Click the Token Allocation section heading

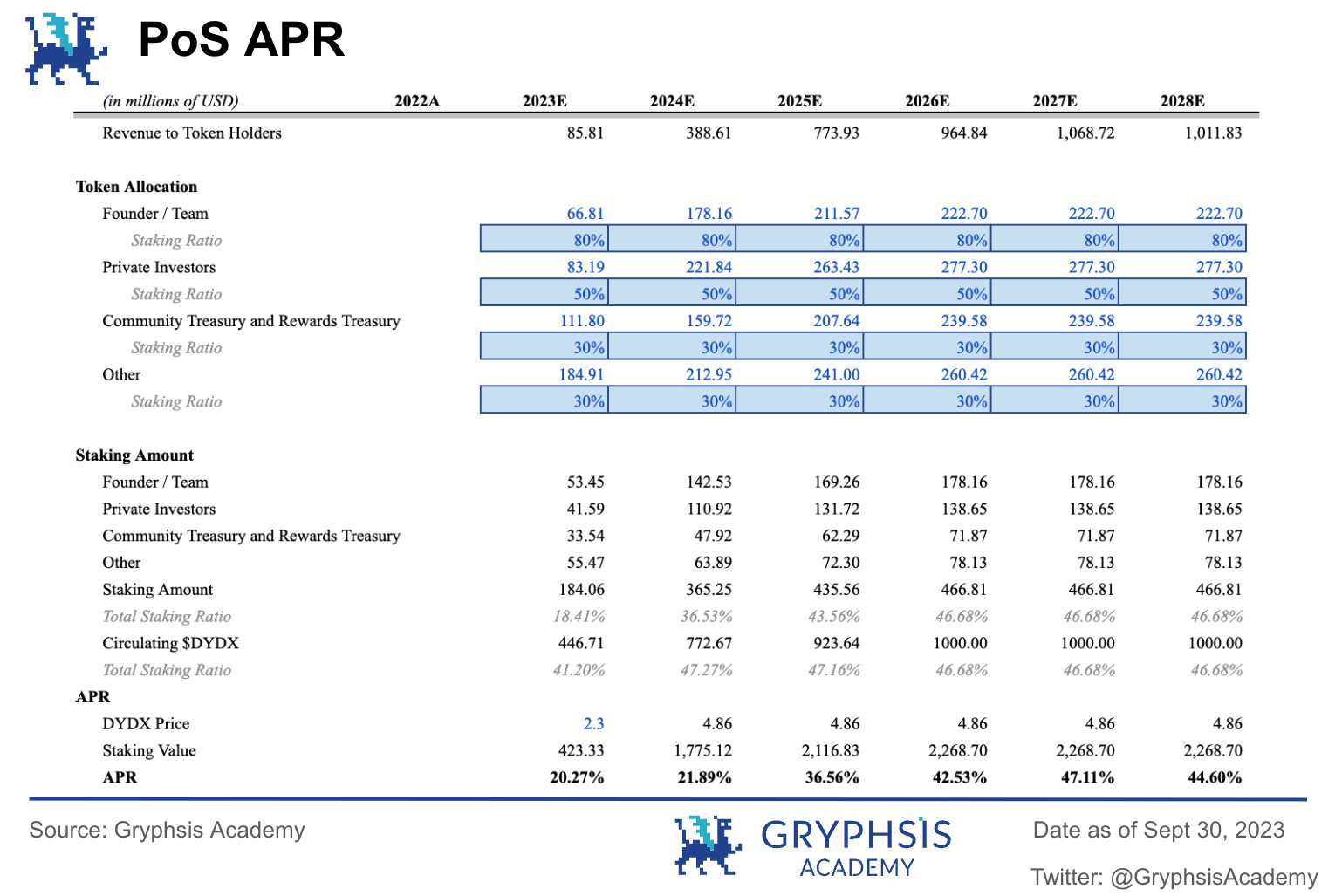[x=136, y=187]
